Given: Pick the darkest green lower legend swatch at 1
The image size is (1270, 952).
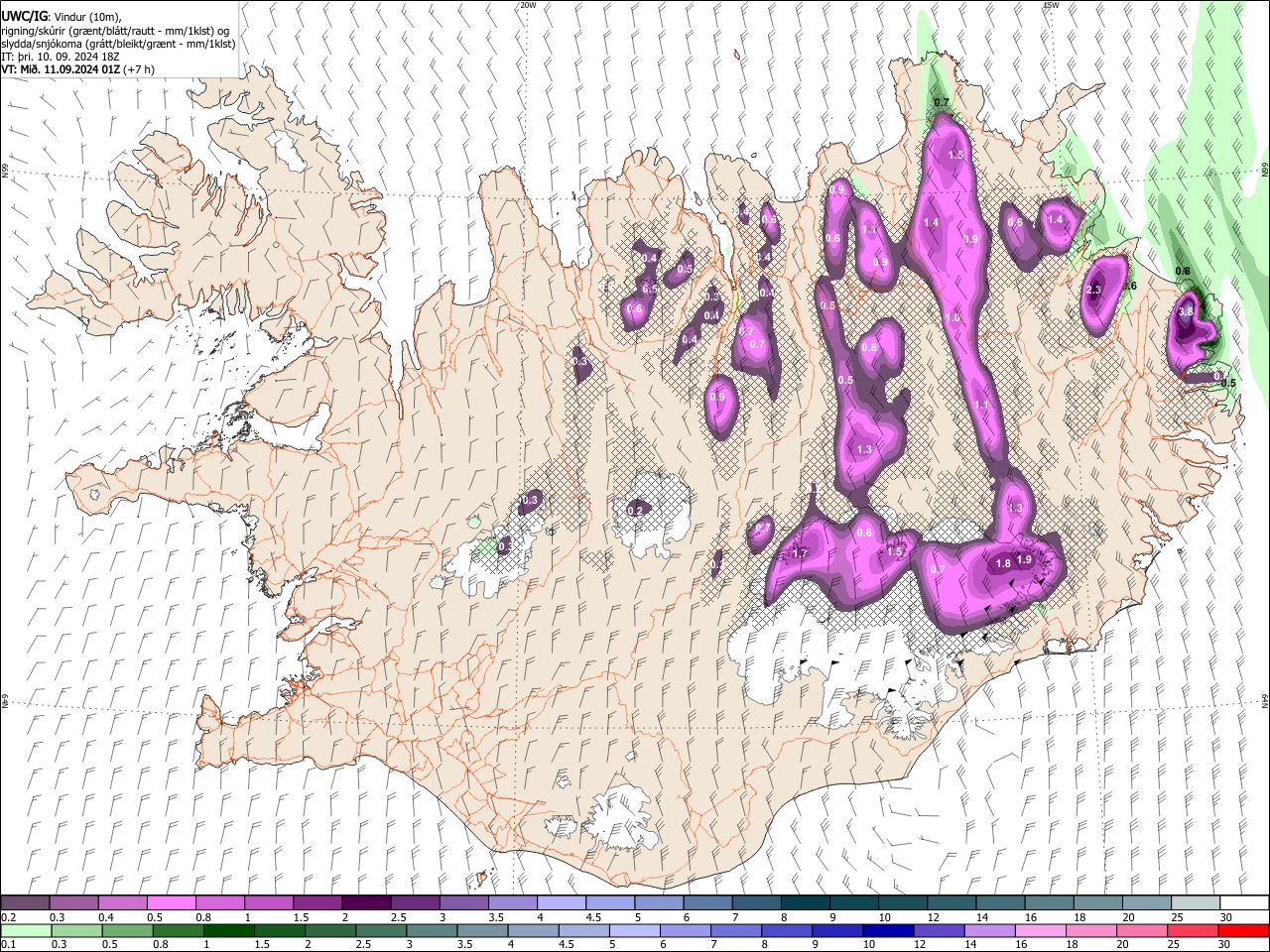Looking at the screenshot, I should click(228, 930).
